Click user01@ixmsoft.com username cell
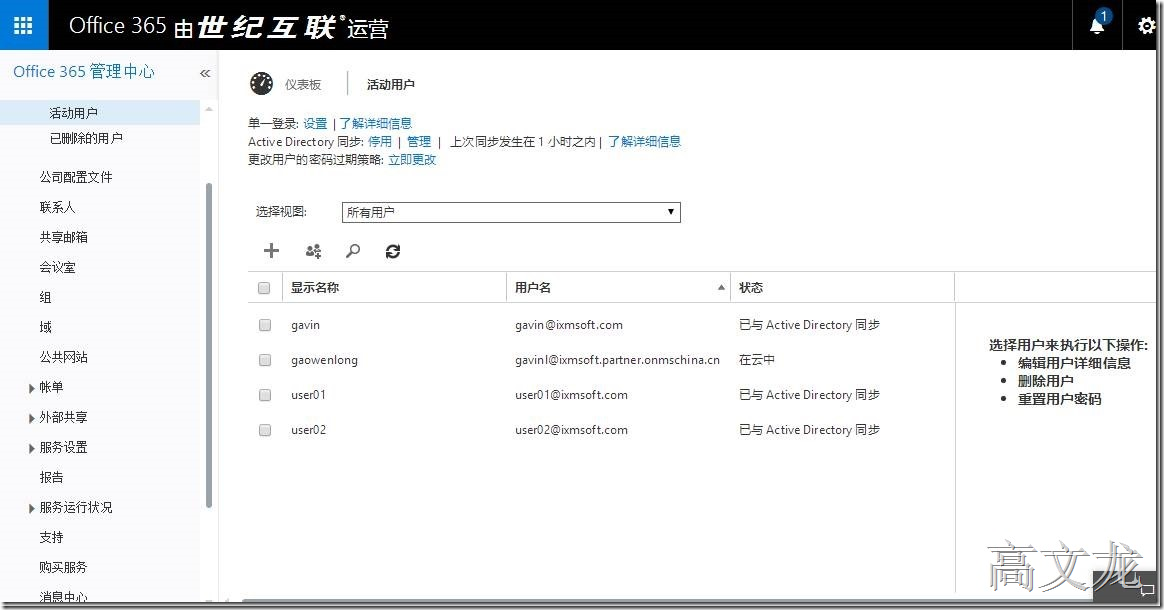The height and width of the screenshot is (610, 1164). [571, 395]
